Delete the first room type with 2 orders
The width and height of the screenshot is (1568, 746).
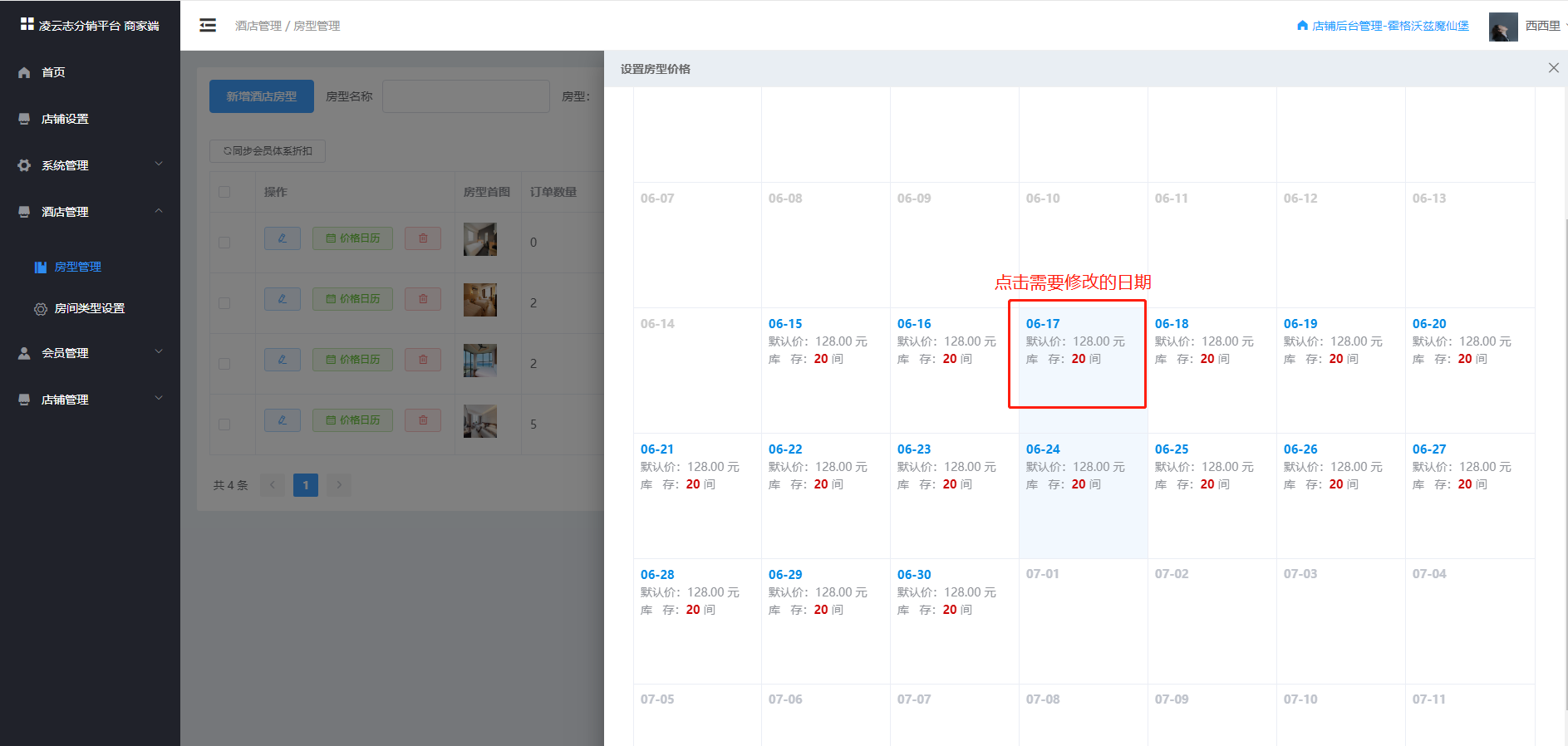(x=423, y=299)
